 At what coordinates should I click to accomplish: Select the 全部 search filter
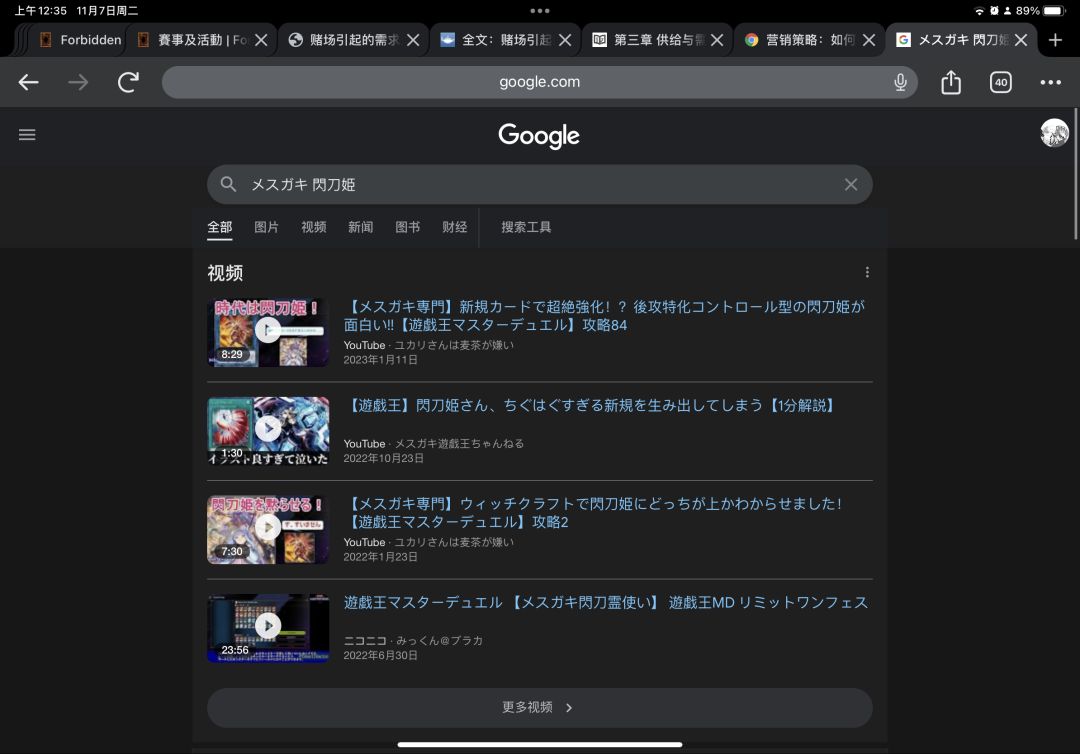pos(220,227)
